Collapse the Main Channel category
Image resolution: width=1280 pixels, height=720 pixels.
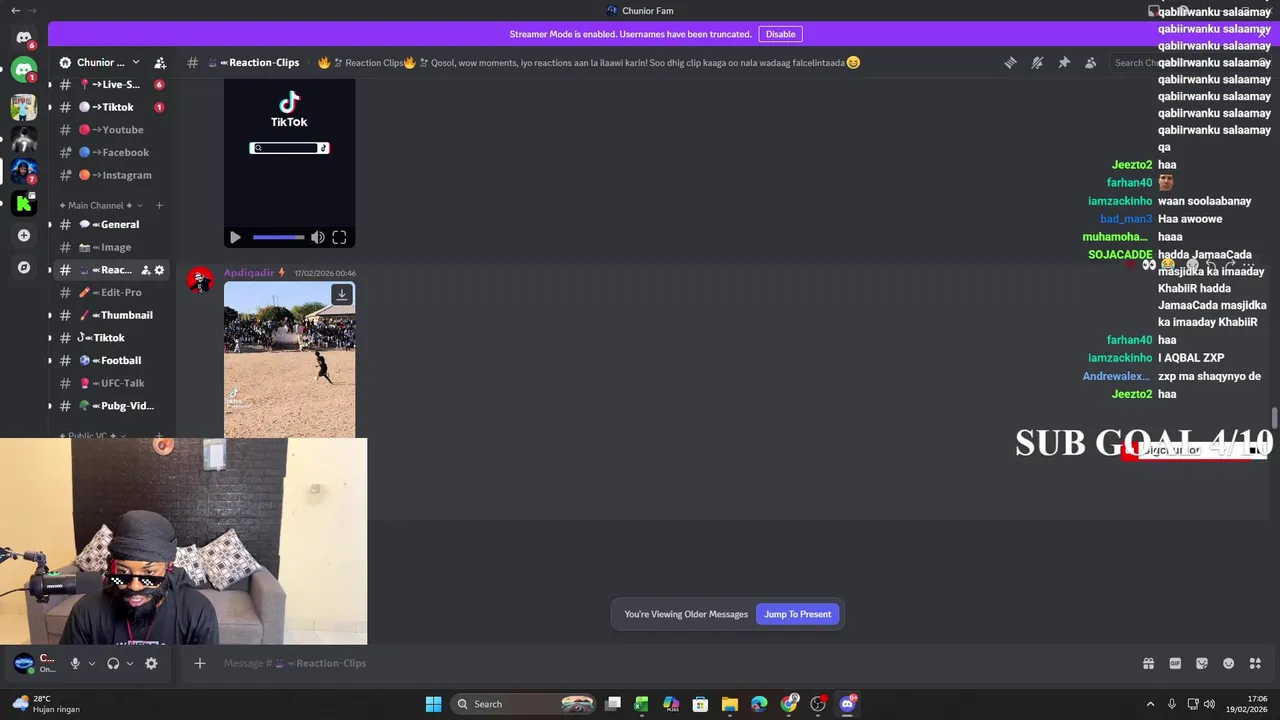coord(100,205)
